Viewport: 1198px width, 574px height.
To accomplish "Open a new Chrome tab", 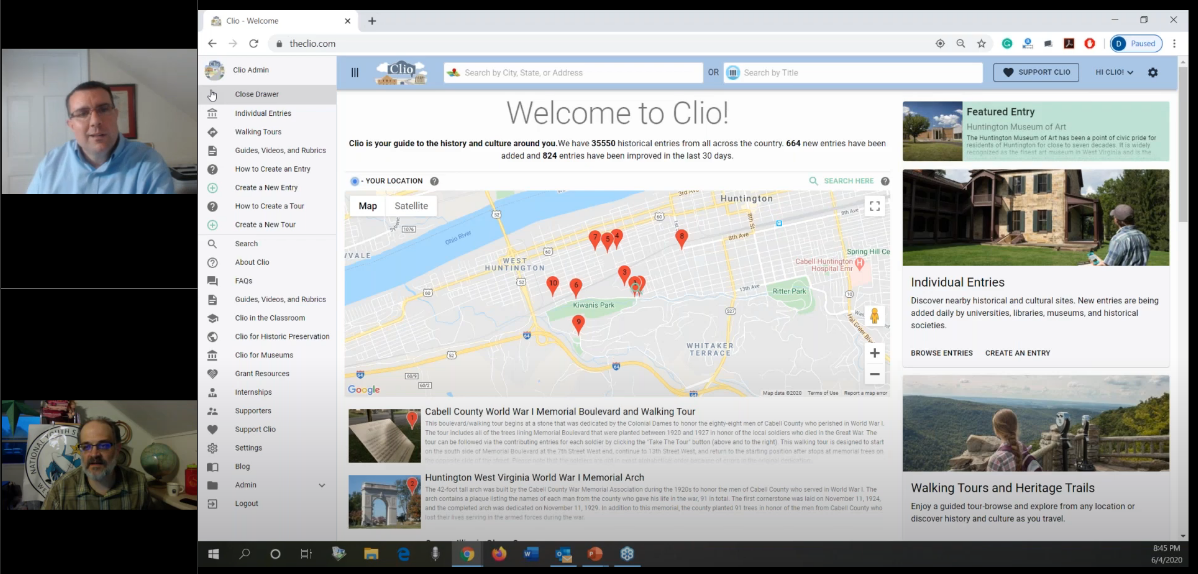I will tap(372, 21).
